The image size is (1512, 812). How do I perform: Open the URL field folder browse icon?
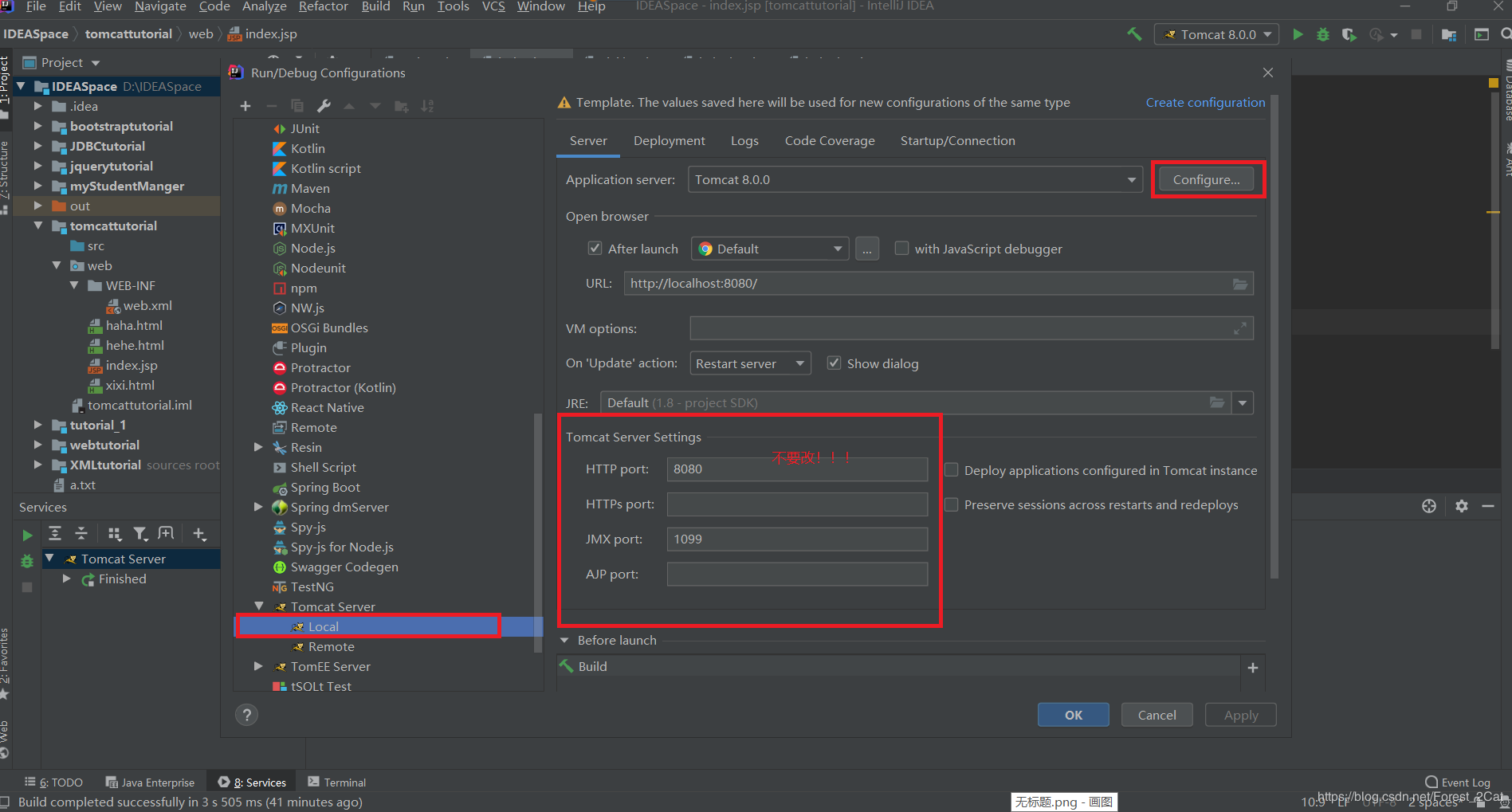pos(1240,284)
